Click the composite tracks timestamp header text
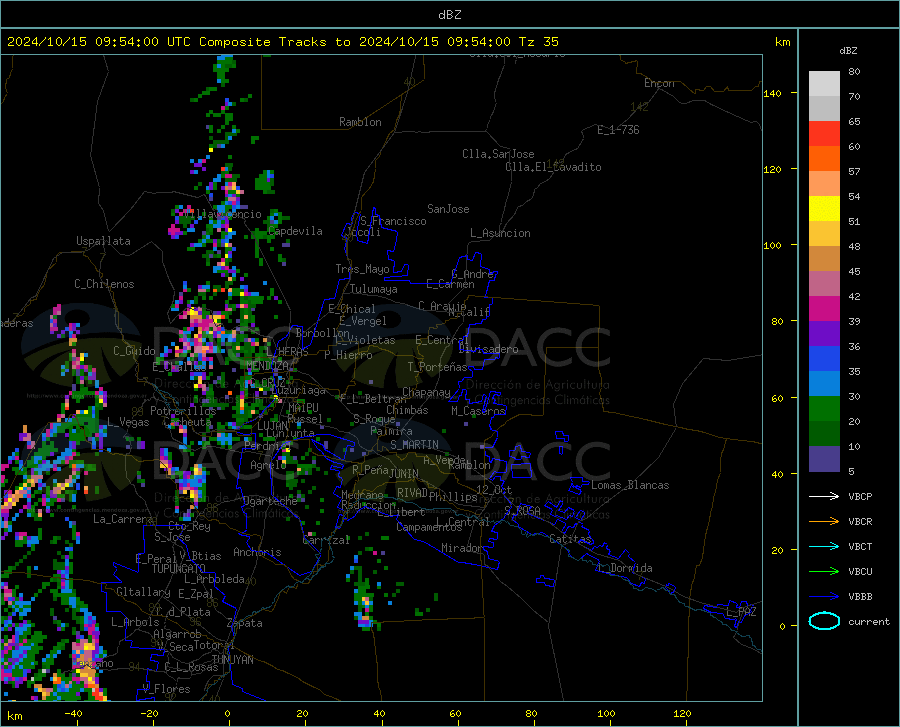 pos(282,42)
